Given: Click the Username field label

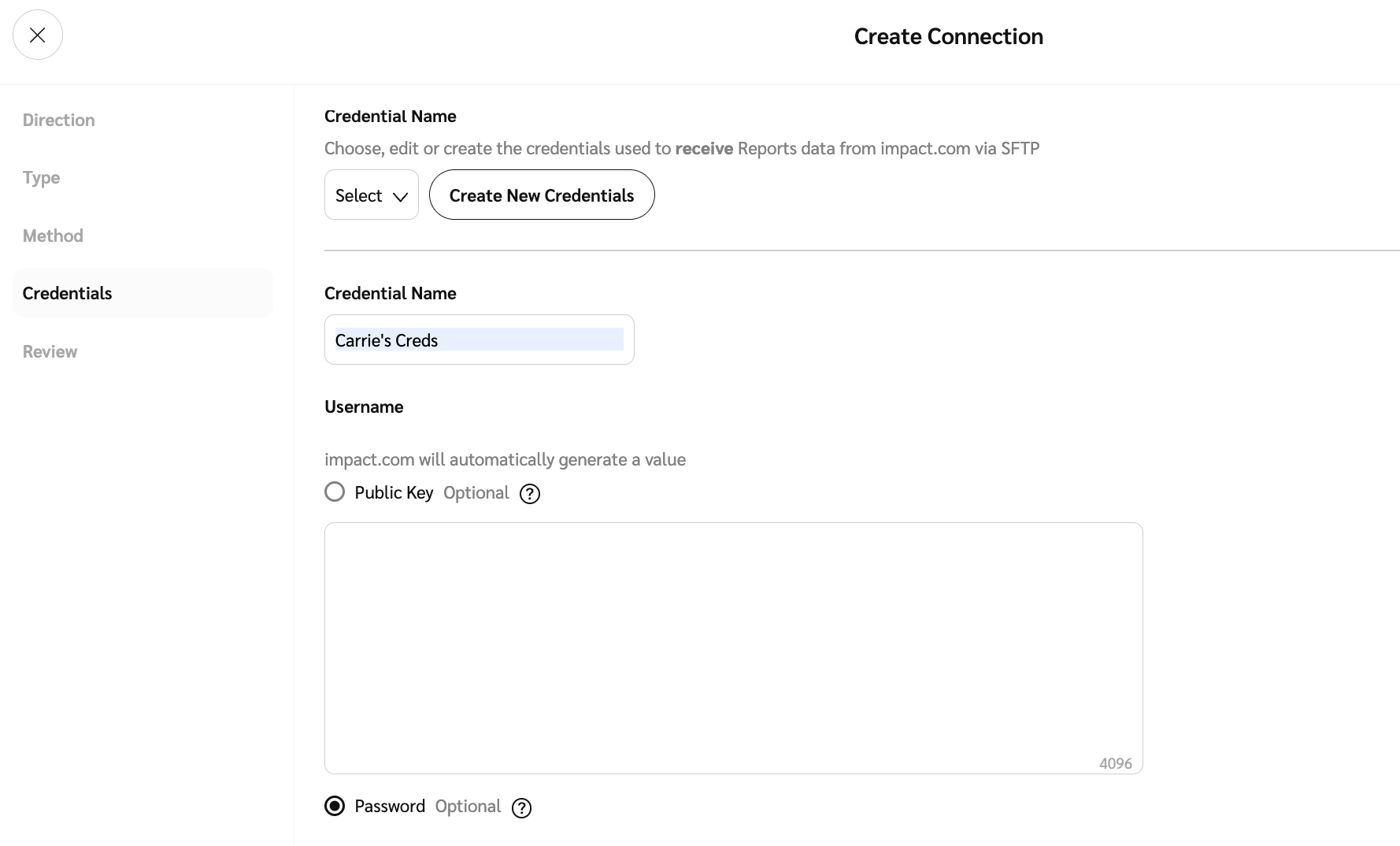Looking at the screenshot, I should 364,406.
